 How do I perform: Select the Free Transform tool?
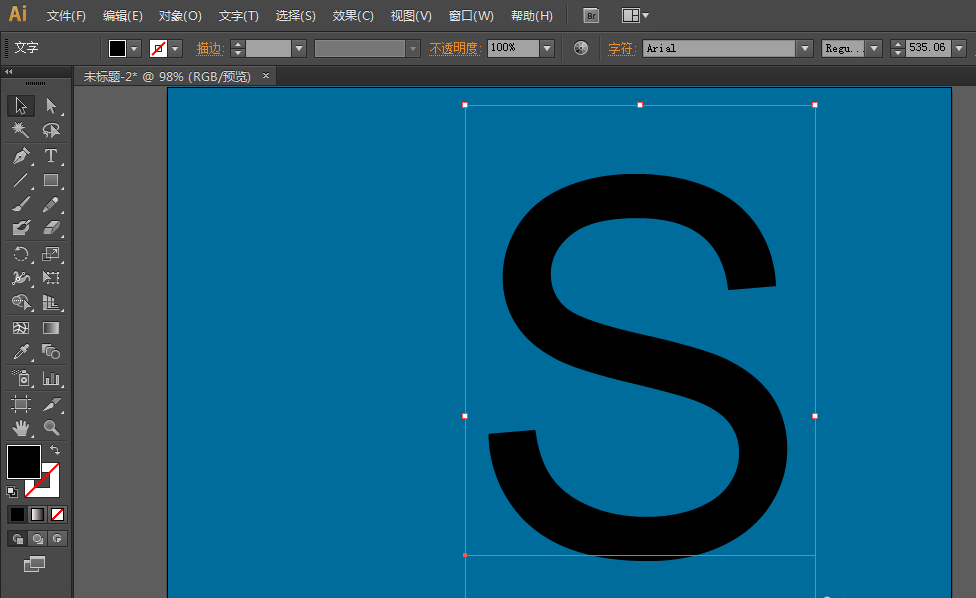51,278
